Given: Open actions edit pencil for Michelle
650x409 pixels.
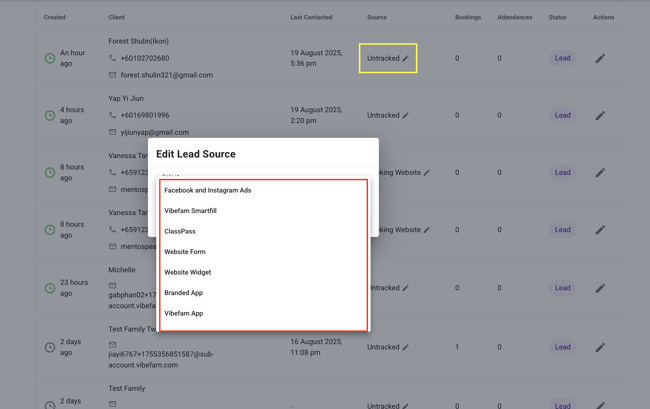Looking at the screenshot, I should point(600,288).
